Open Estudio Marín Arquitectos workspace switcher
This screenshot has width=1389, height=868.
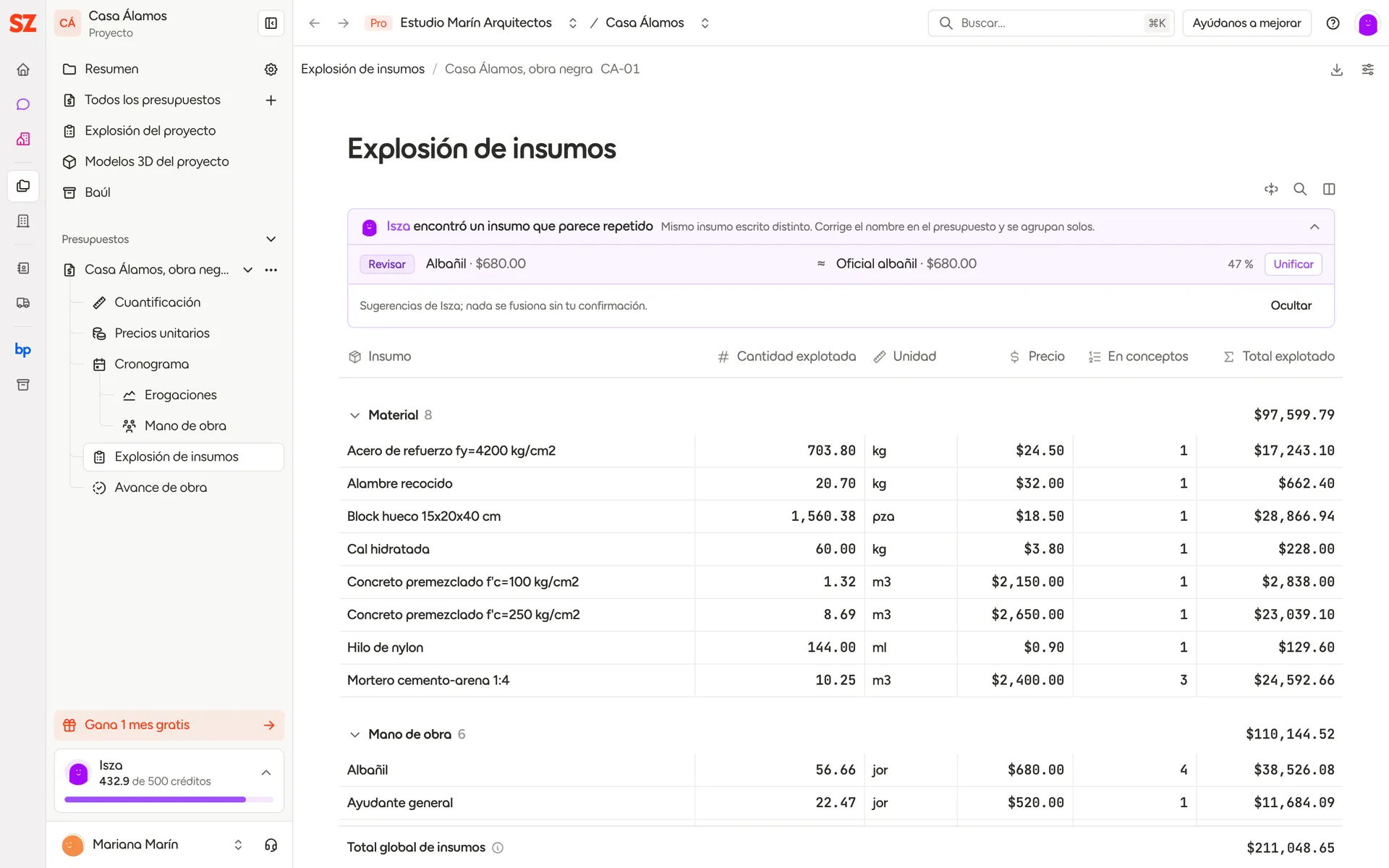point(572,23)
